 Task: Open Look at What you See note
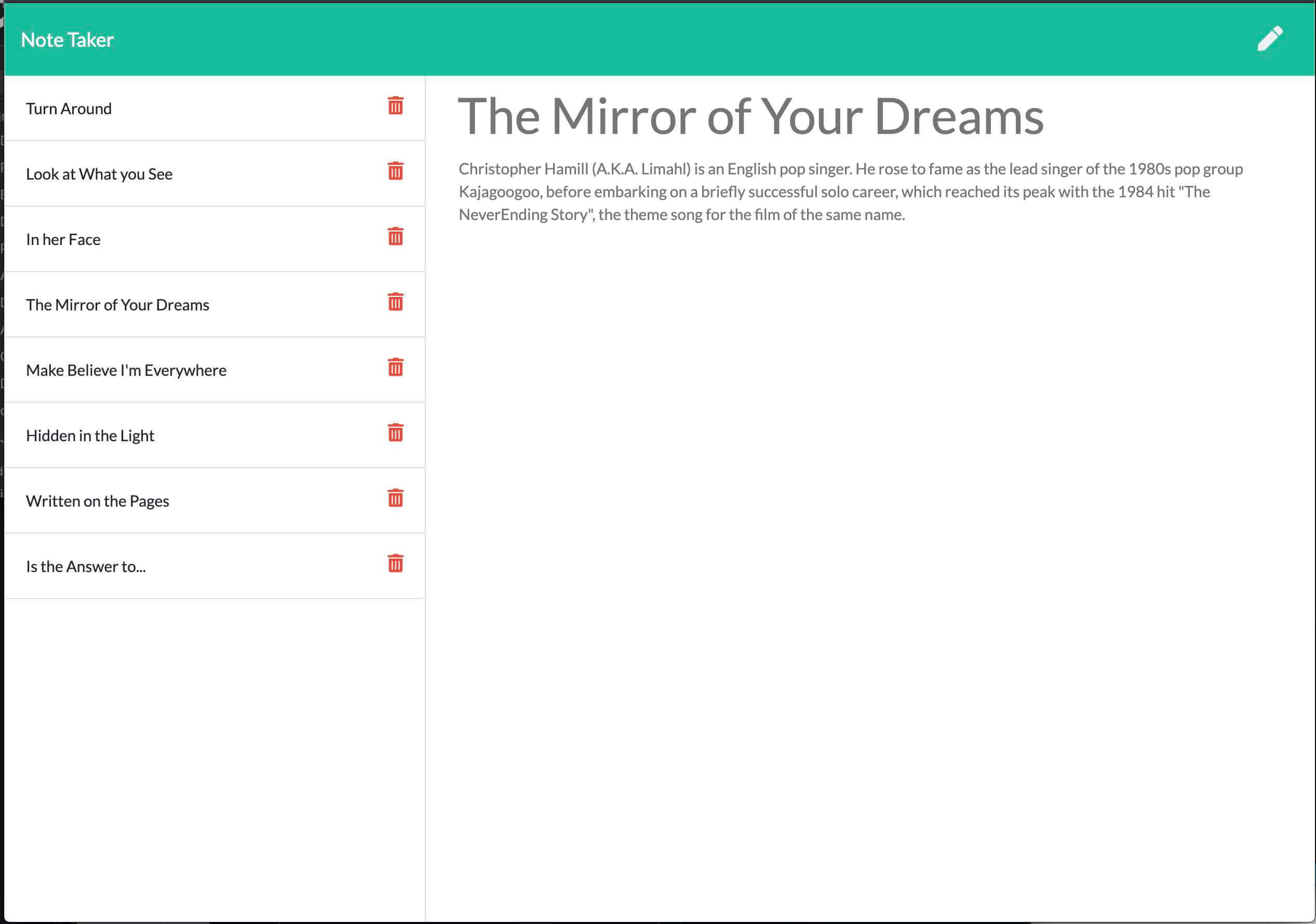(99, 174)
